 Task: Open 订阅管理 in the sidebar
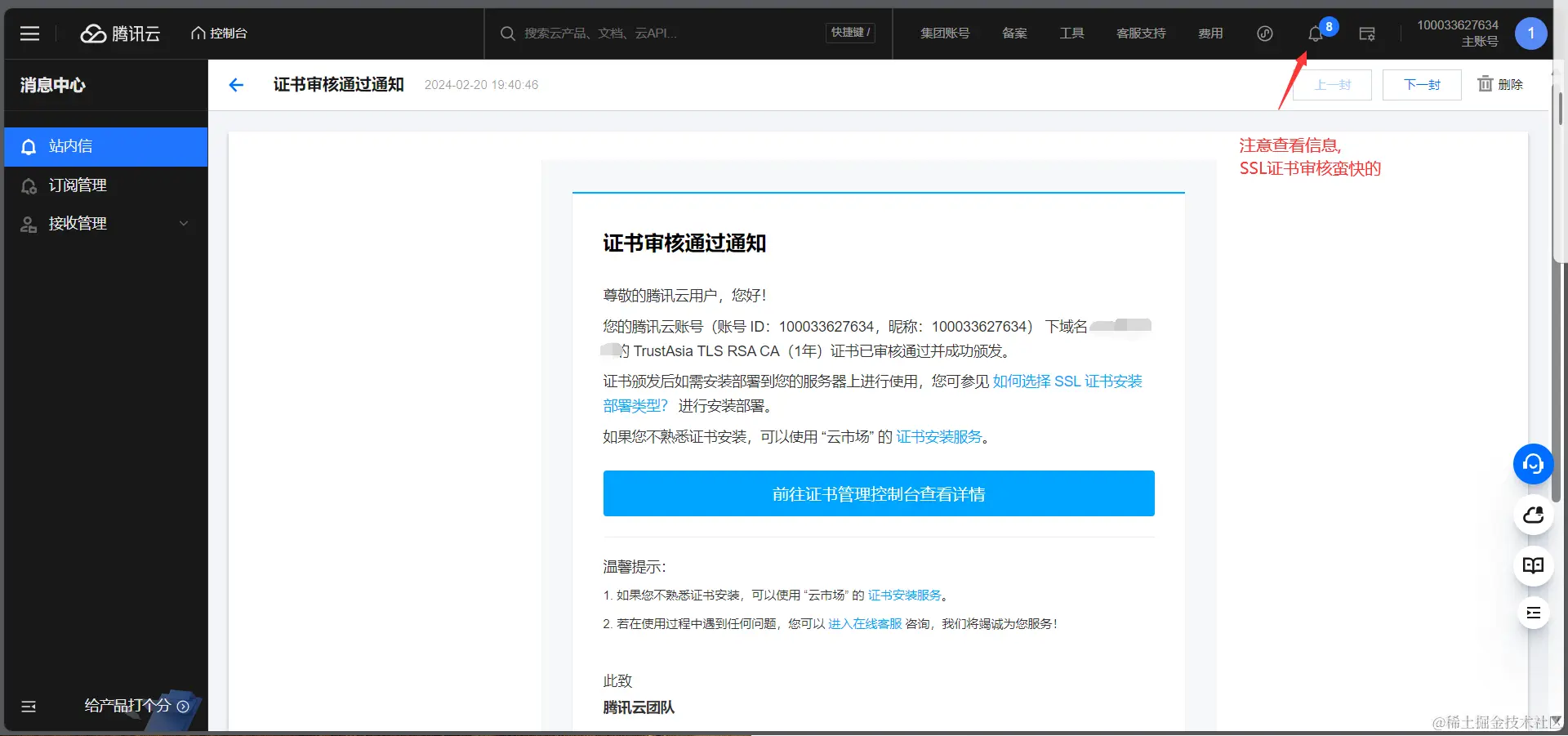pos(106,185)
